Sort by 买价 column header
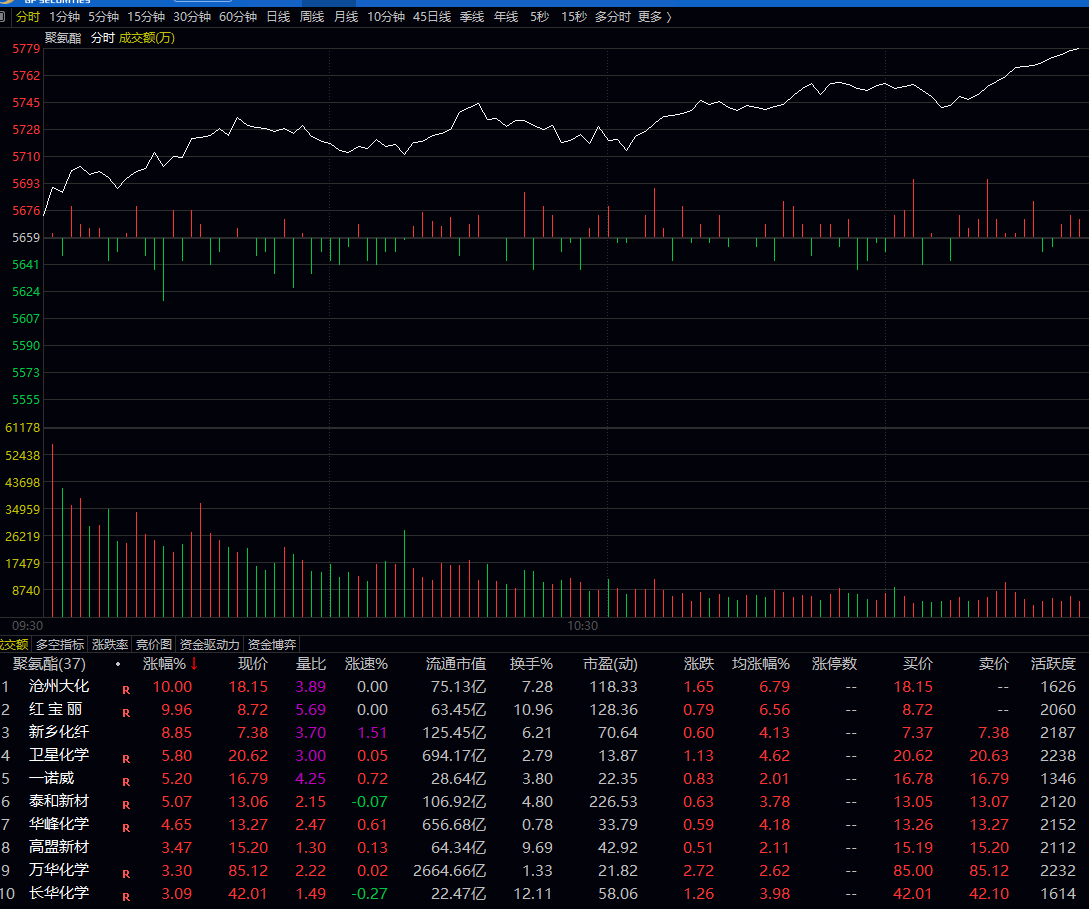Image resolution: width=1089 pixels, height=909 pixels. point(917,664)
